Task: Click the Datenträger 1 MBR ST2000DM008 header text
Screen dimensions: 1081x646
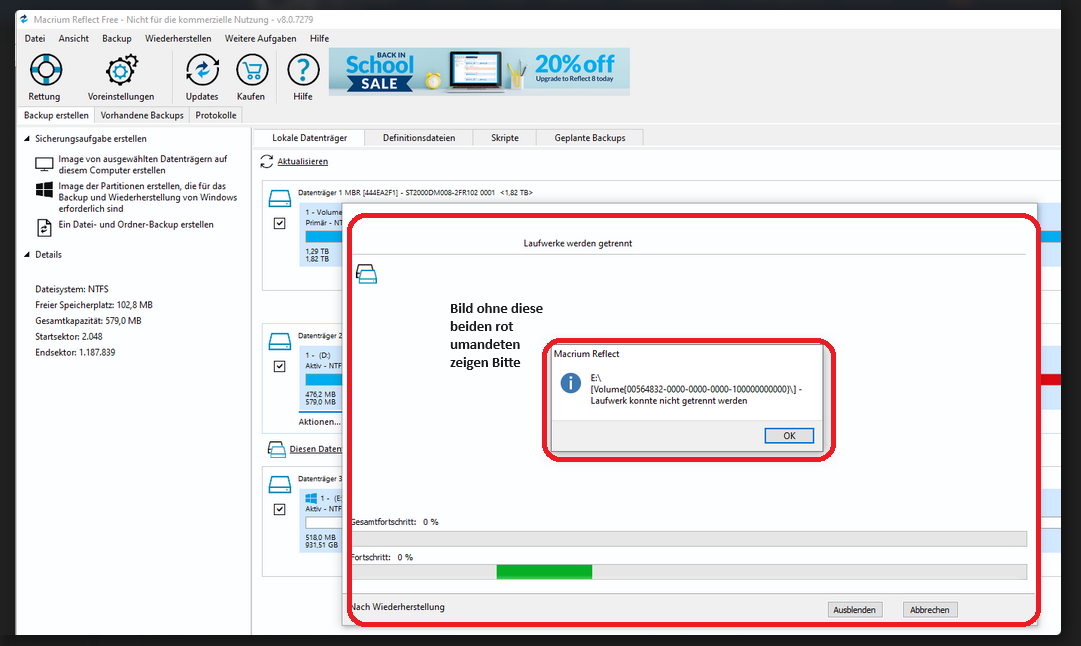Action: [415, 192]
